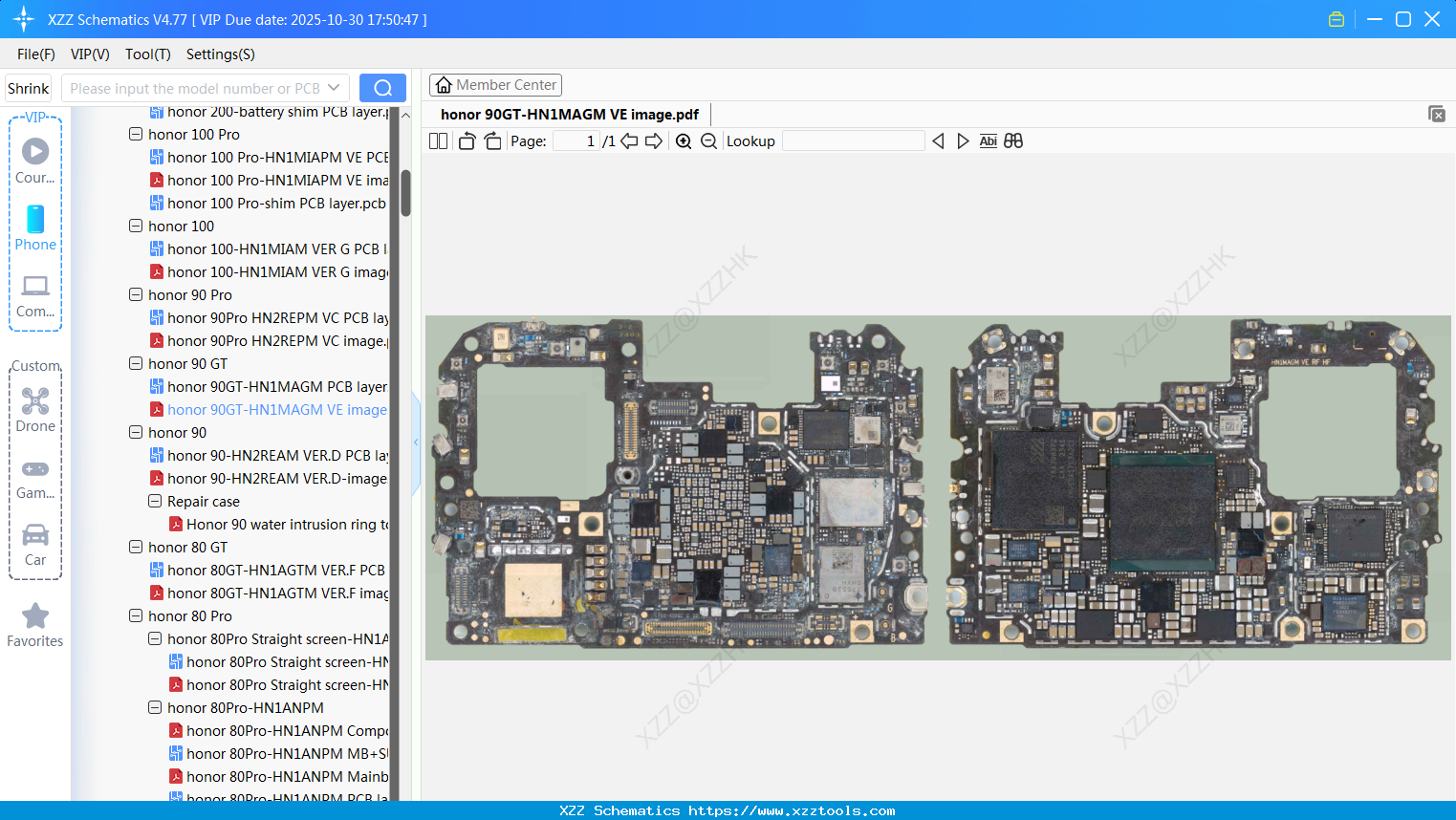Click the Page number input field
This screenshot has width=1456, height=820.
tap(576, 141)
